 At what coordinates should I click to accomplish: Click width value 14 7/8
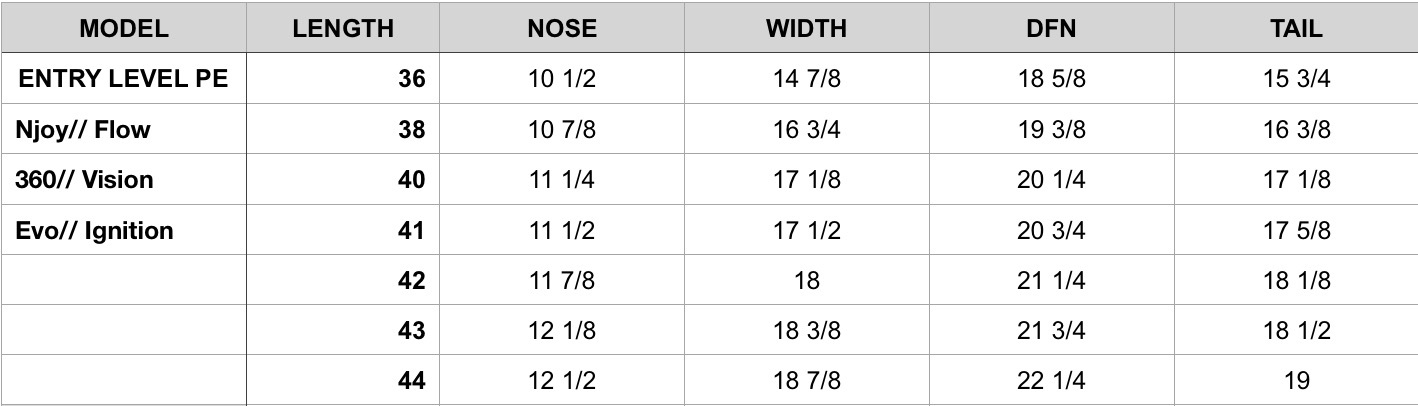(x=806, y=79)
